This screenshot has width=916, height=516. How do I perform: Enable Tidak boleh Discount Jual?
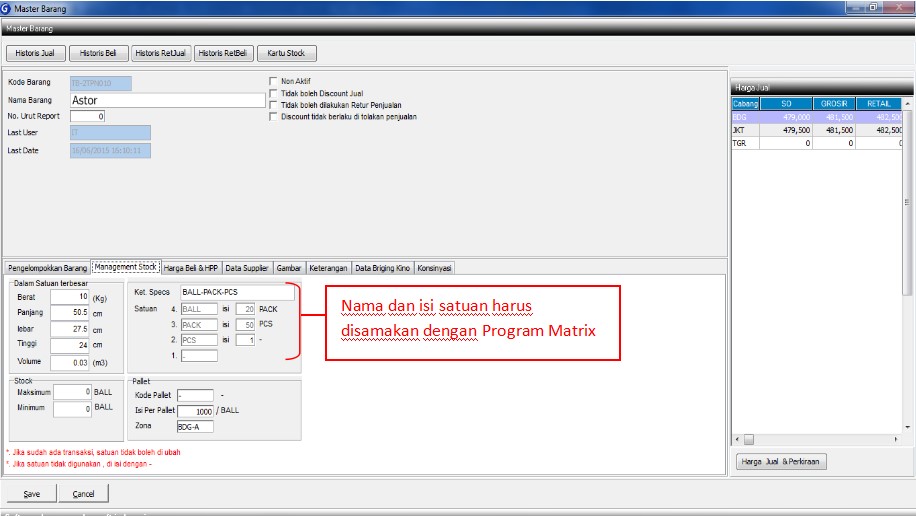[x=273, y=93]
